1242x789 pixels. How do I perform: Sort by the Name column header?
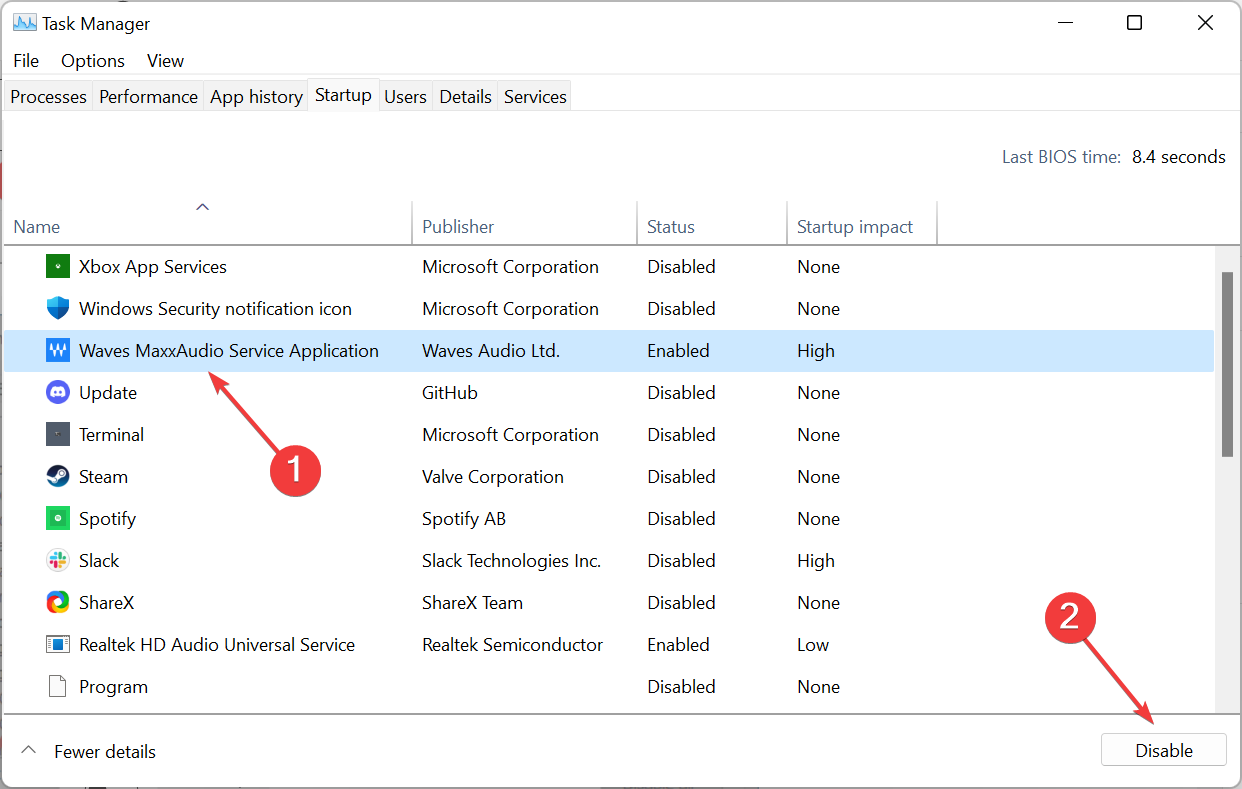click(207, 222)
